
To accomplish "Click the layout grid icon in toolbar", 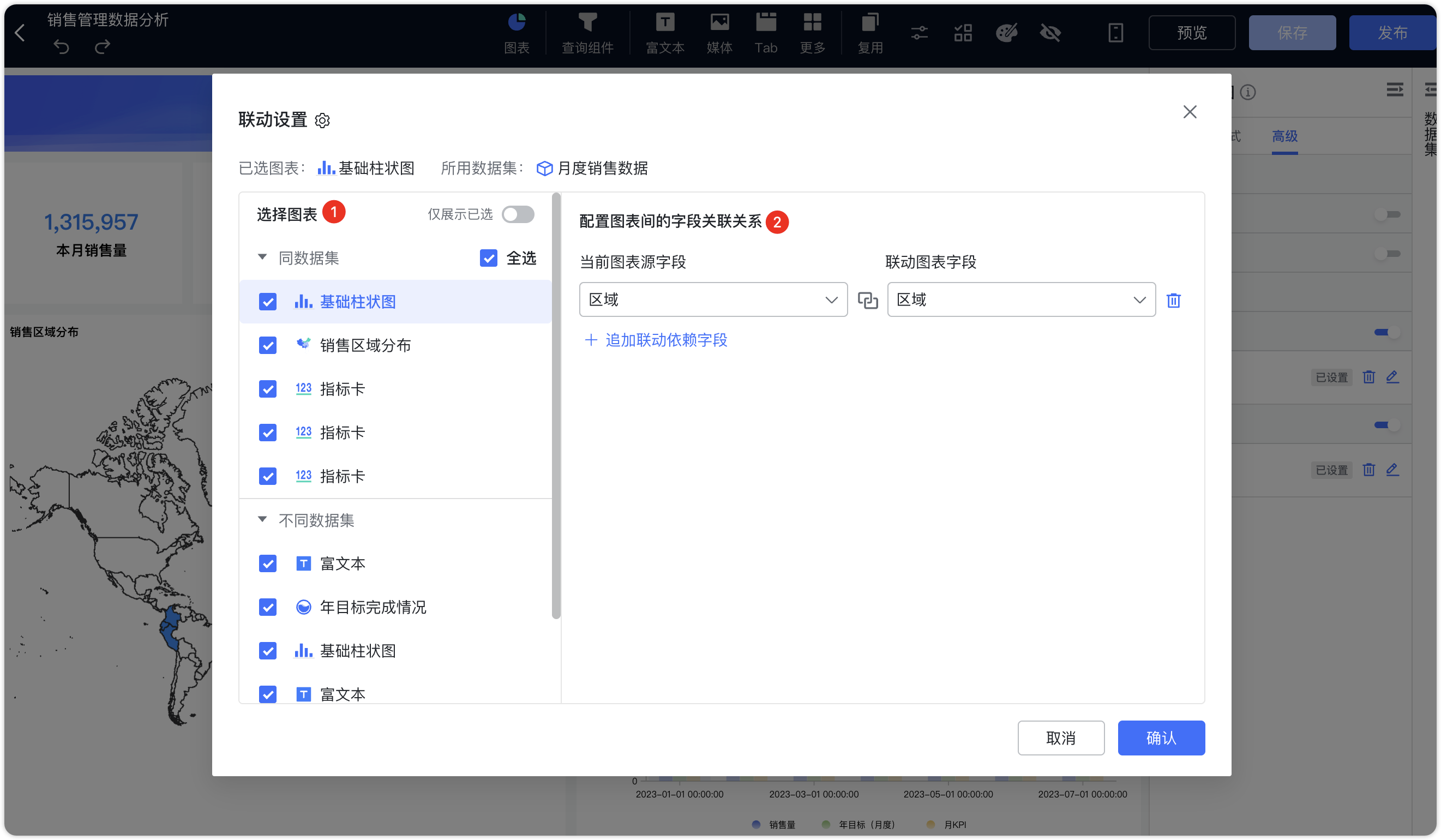I will 963,33.
